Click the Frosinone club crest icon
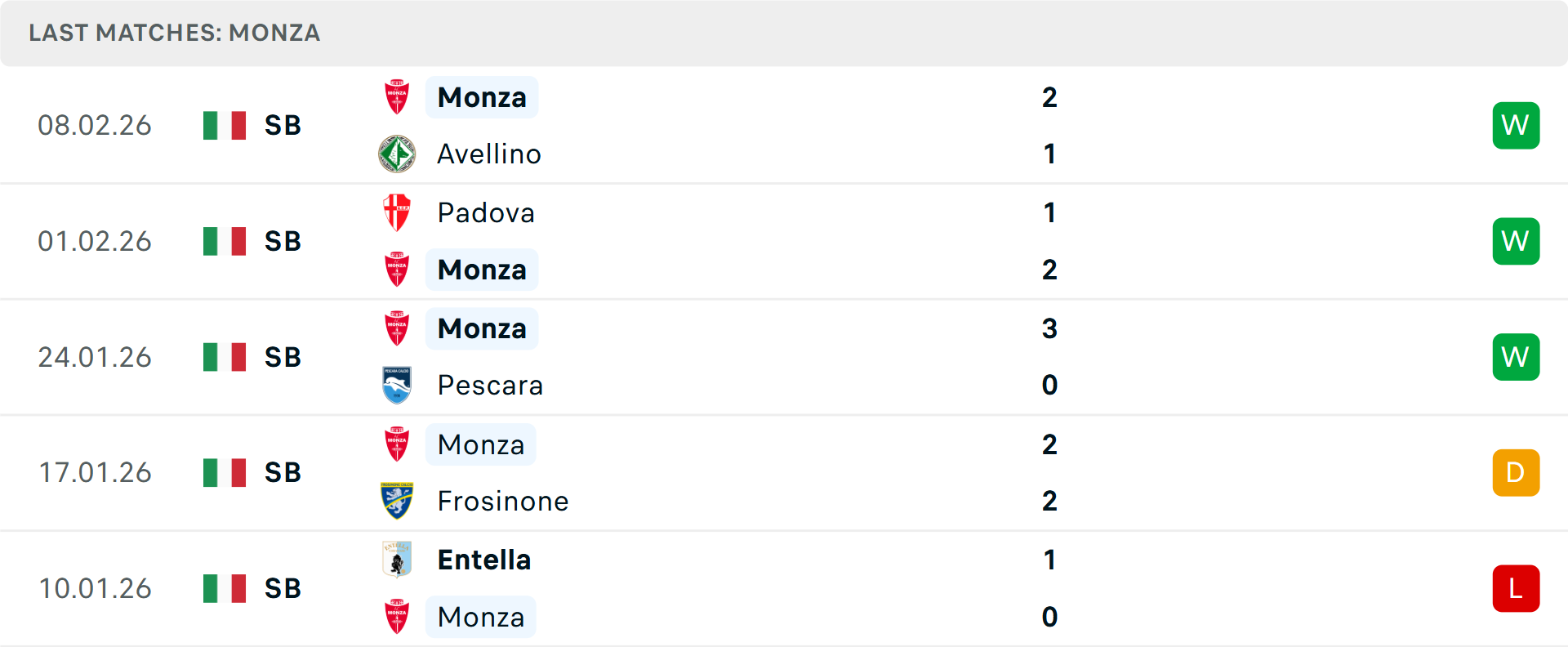The height and width of the screenshot is (647, 1568). pyautogui.click(x=397, y=501)
